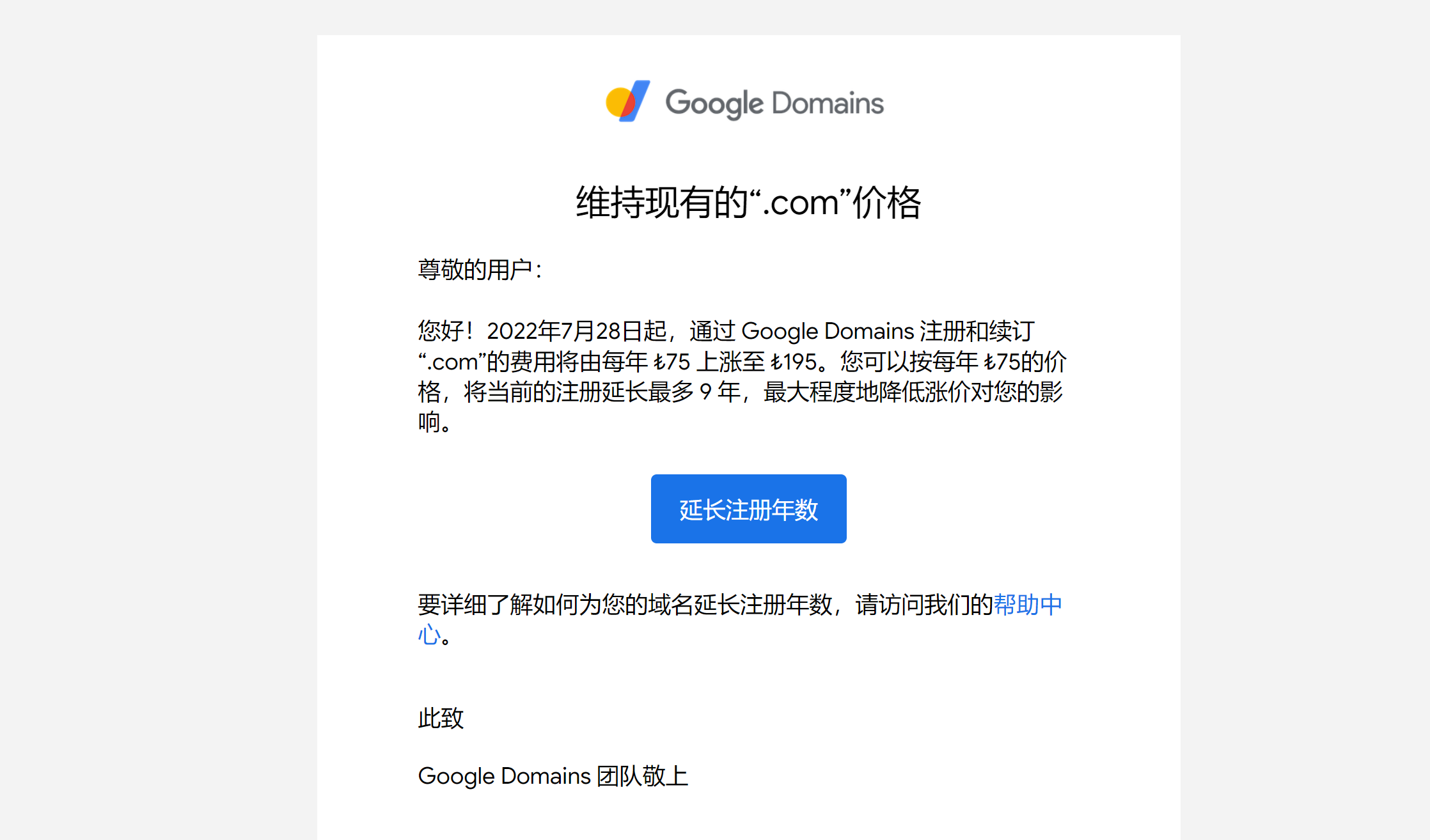Click the greeting text 尊敬的用户：

(481, 270)
